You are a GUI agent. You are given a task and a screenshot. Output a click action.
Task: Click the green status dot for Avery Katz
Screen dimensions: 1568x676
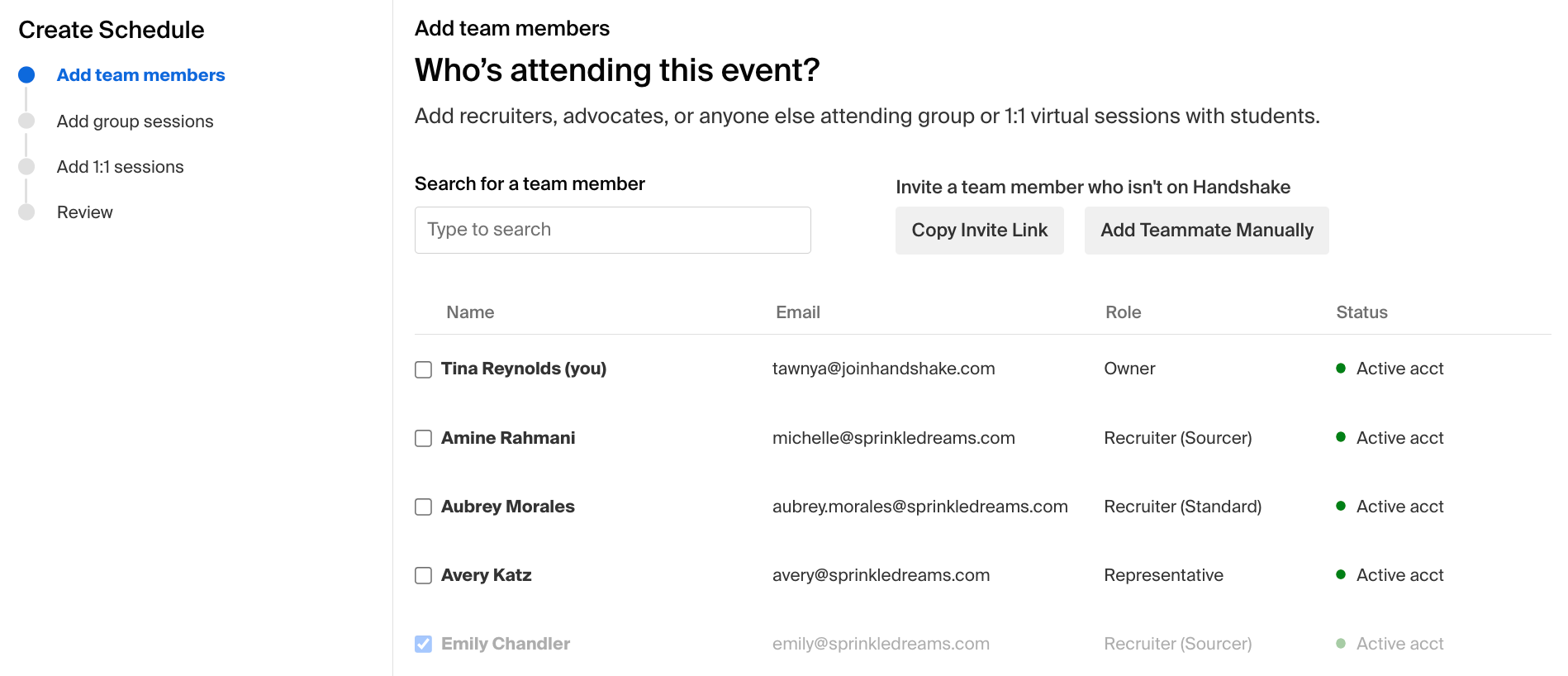coord(1342,575)
